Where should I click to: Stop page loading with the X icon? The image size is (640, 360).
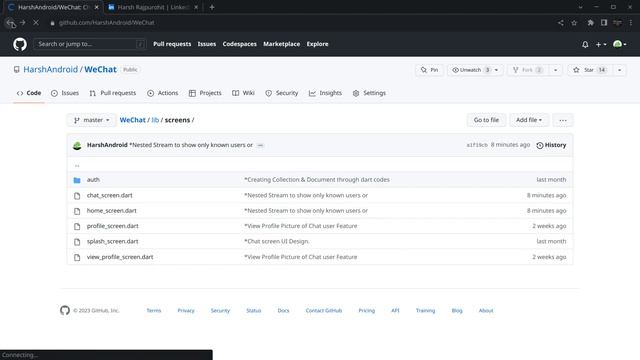[36, 23]
